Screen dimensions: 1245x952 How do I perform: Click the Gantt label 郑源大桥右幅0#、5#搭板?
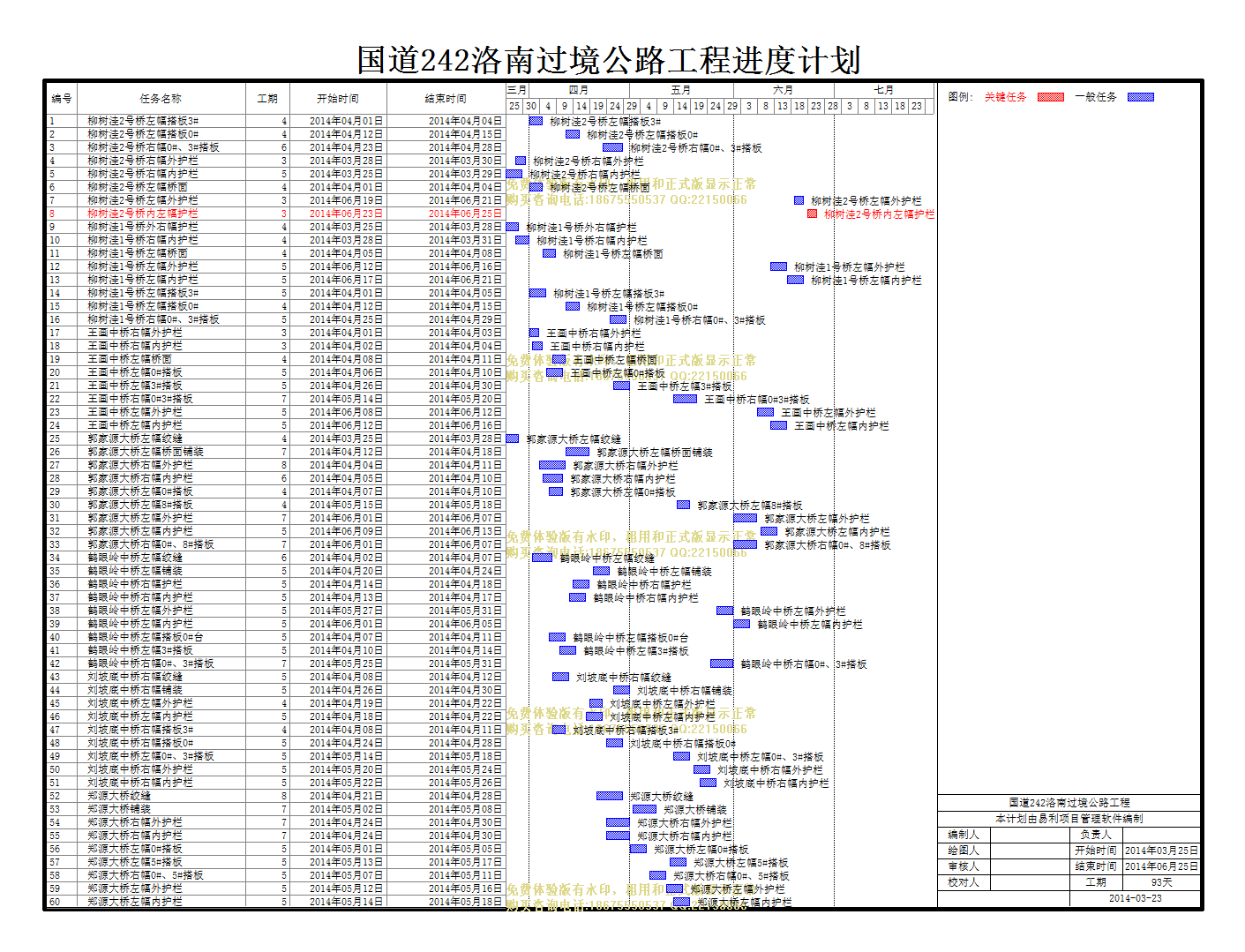tap(731, 876)
